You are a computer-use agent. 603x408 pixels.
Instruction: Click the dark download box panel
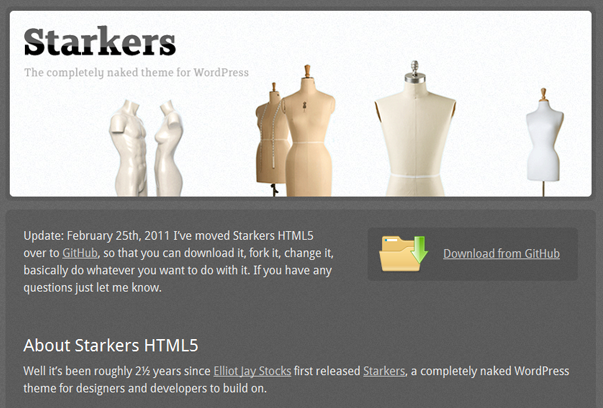pos(473,254)
